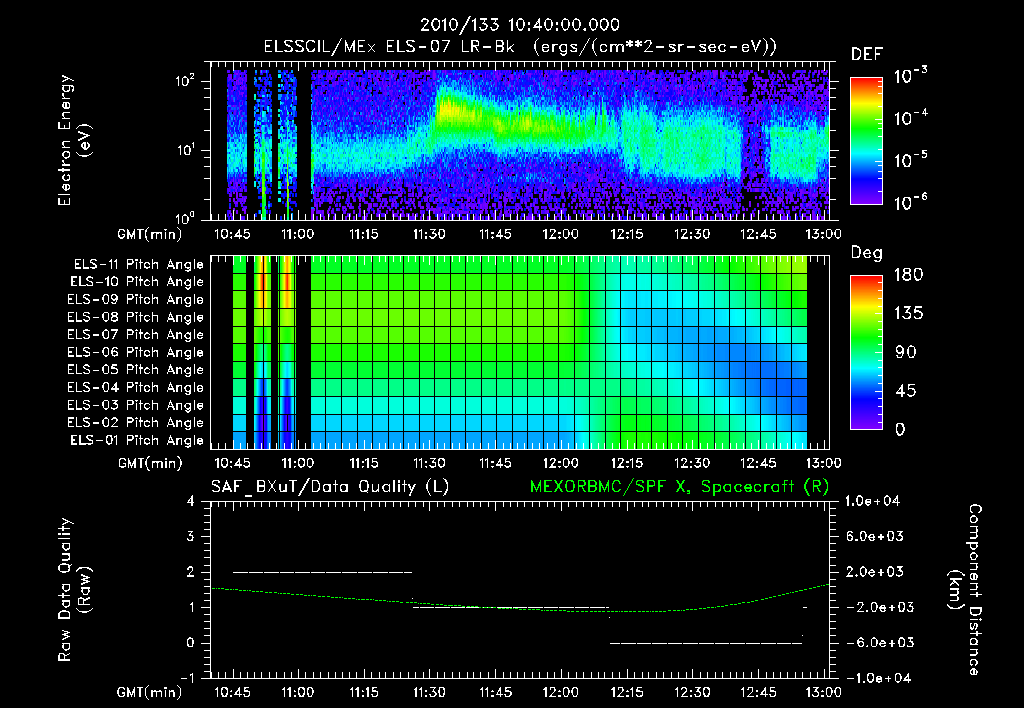Click 10:45 tick on pitch angle time axis
The height and width of the screenshot is (708, 1024).
pyautogui.click(x=232, y=464)
